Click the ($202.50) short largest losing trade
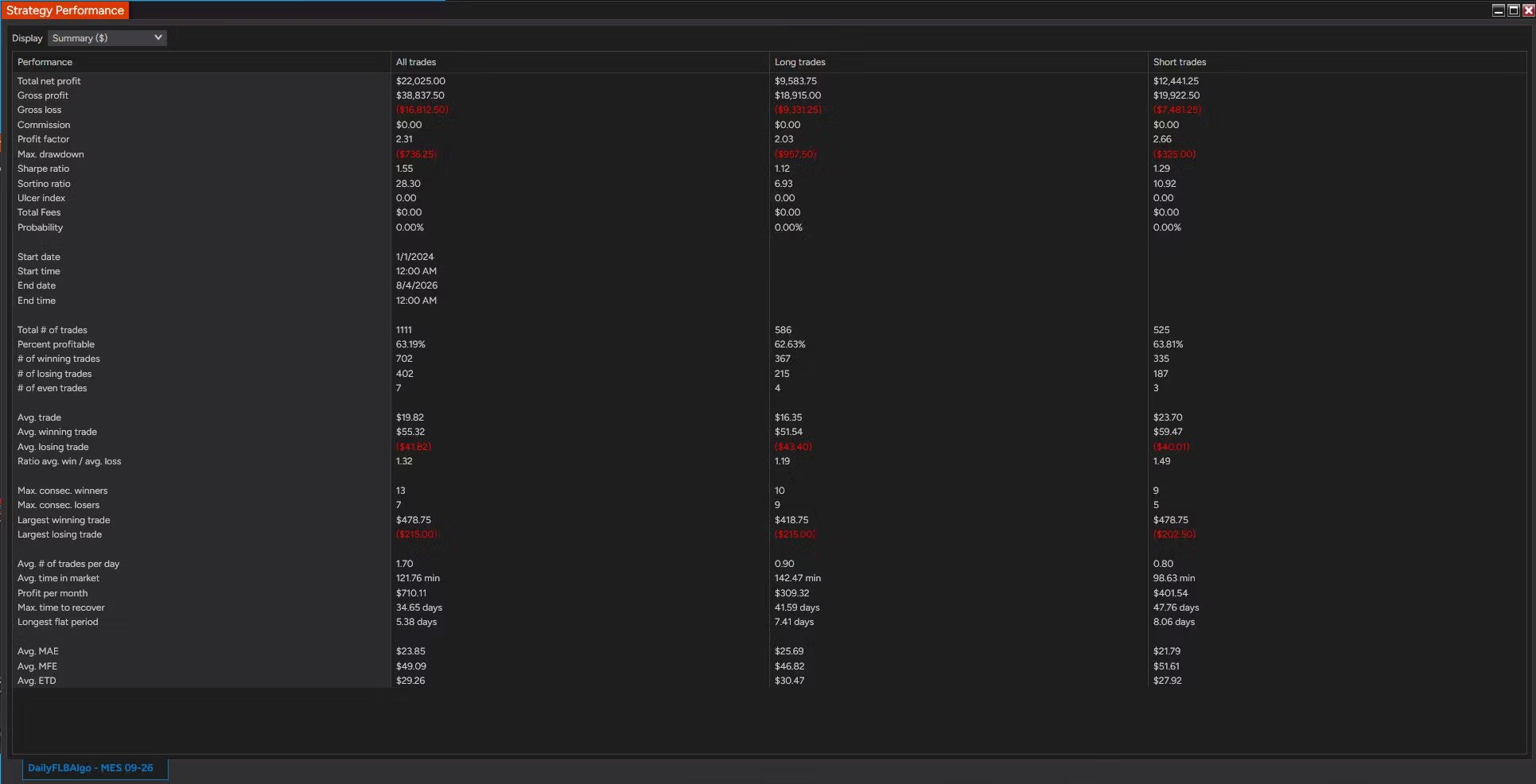 (x=1174, y=534)
